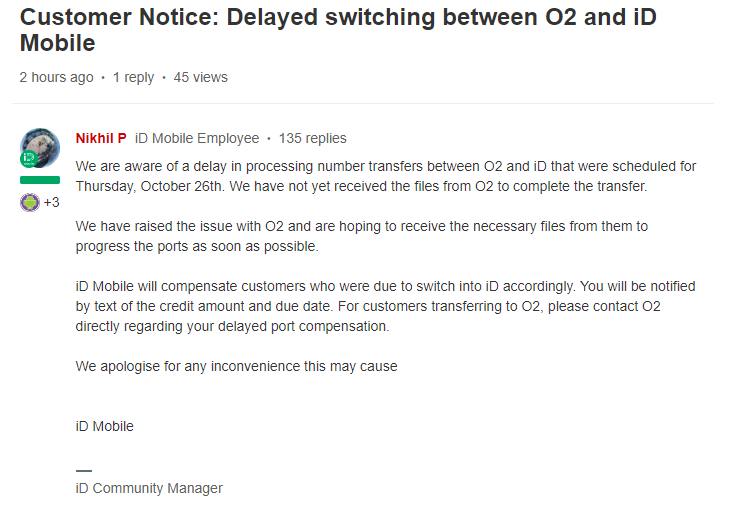Open the Nikhil P username link
The width and height of the screenshot is (730, 509).
101,138
